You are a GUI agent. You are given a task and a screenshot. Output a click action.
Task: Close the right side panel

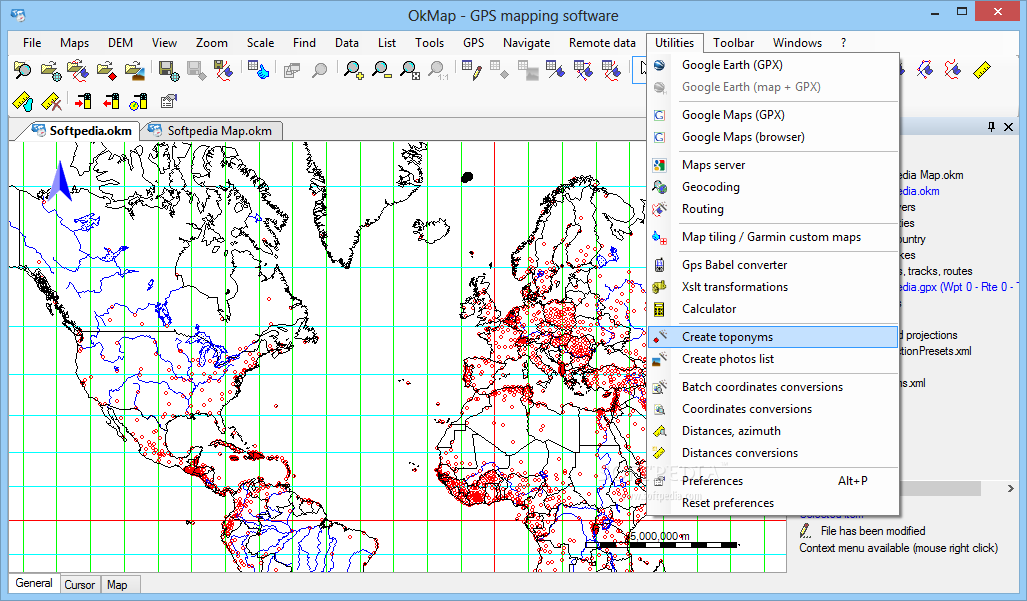[x=1009, y=127]
